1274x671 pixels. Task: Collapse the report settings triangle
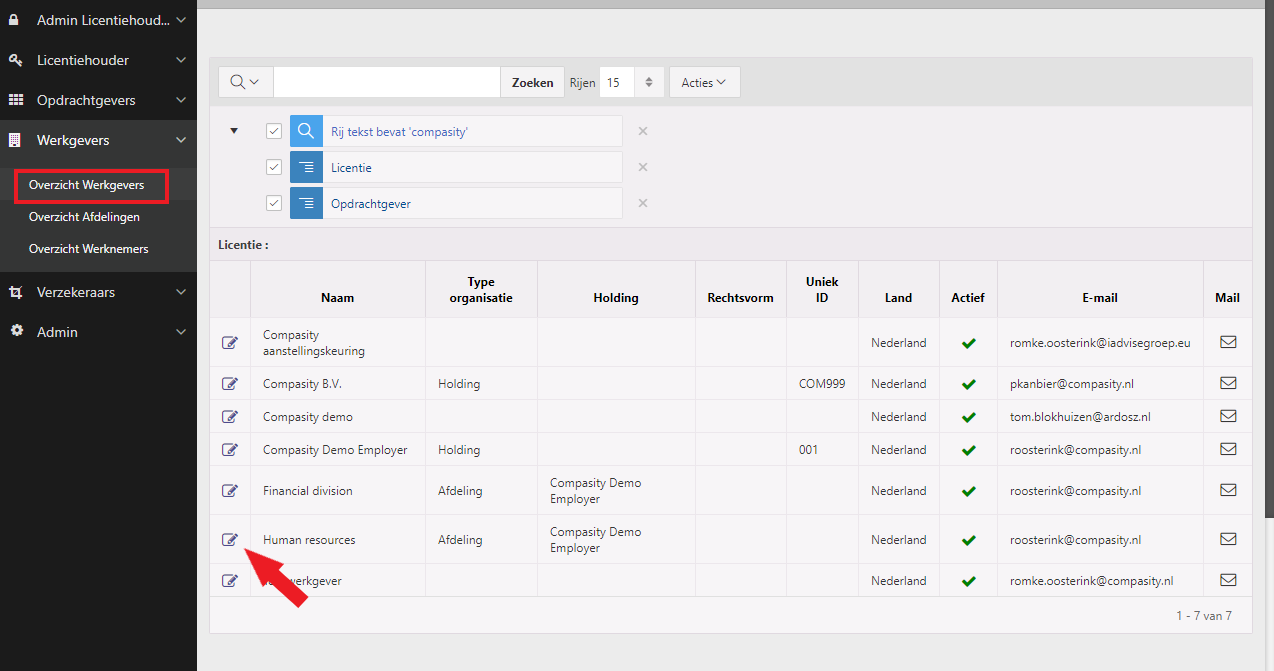coord(234,131)
